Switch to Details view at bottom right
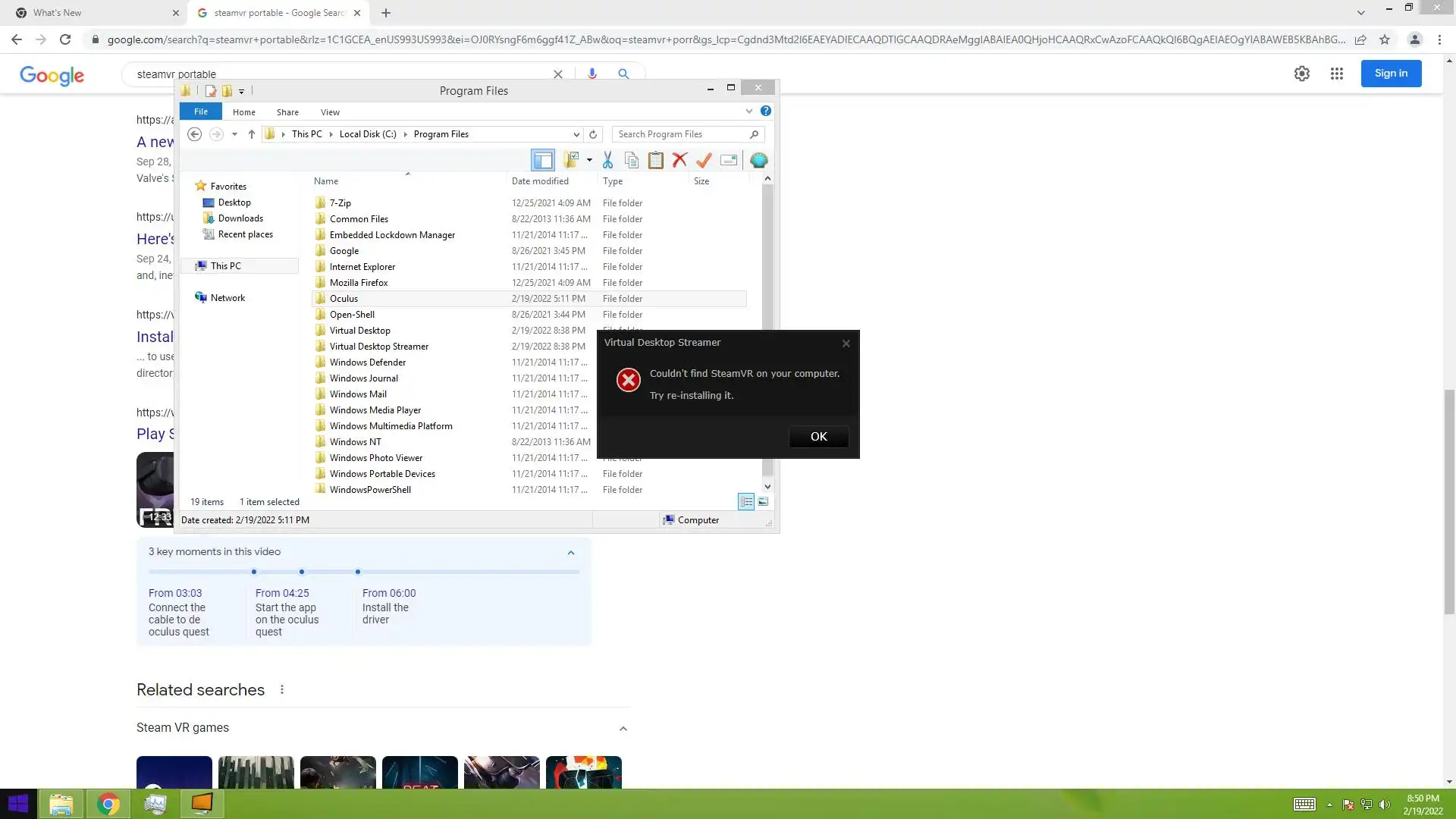This screenshot has width=1456, height=819. [x=746, y=502]
